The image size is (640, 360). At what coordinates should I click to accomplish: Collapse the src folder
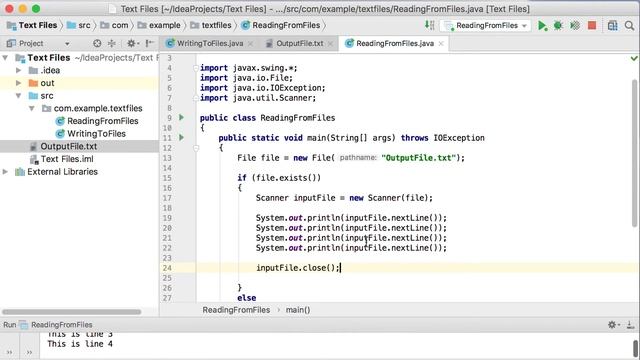[x=18, y=96]
